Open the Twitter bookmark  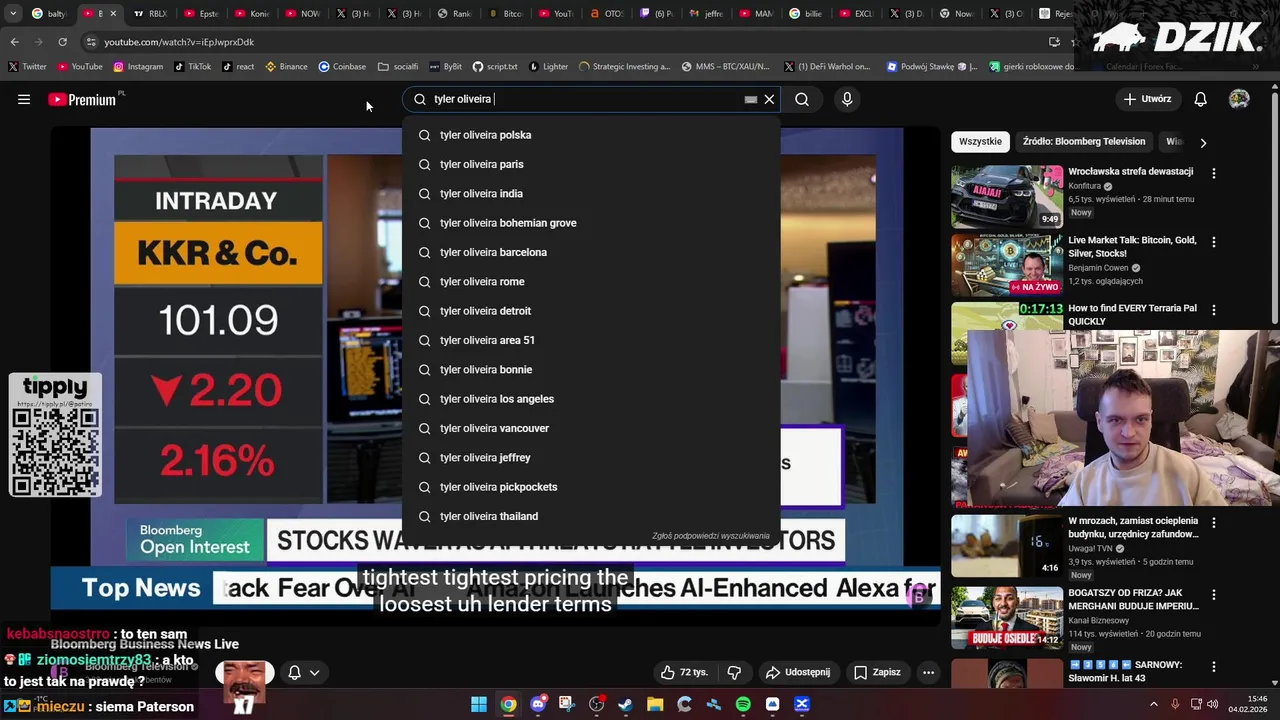(28, 67)
